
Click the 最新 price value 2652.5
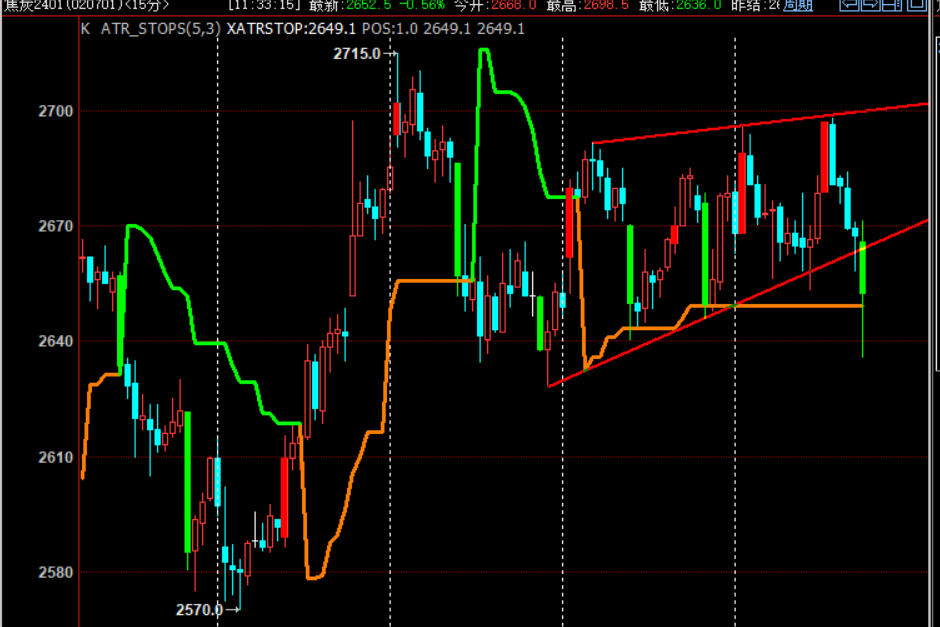[369, 5]
